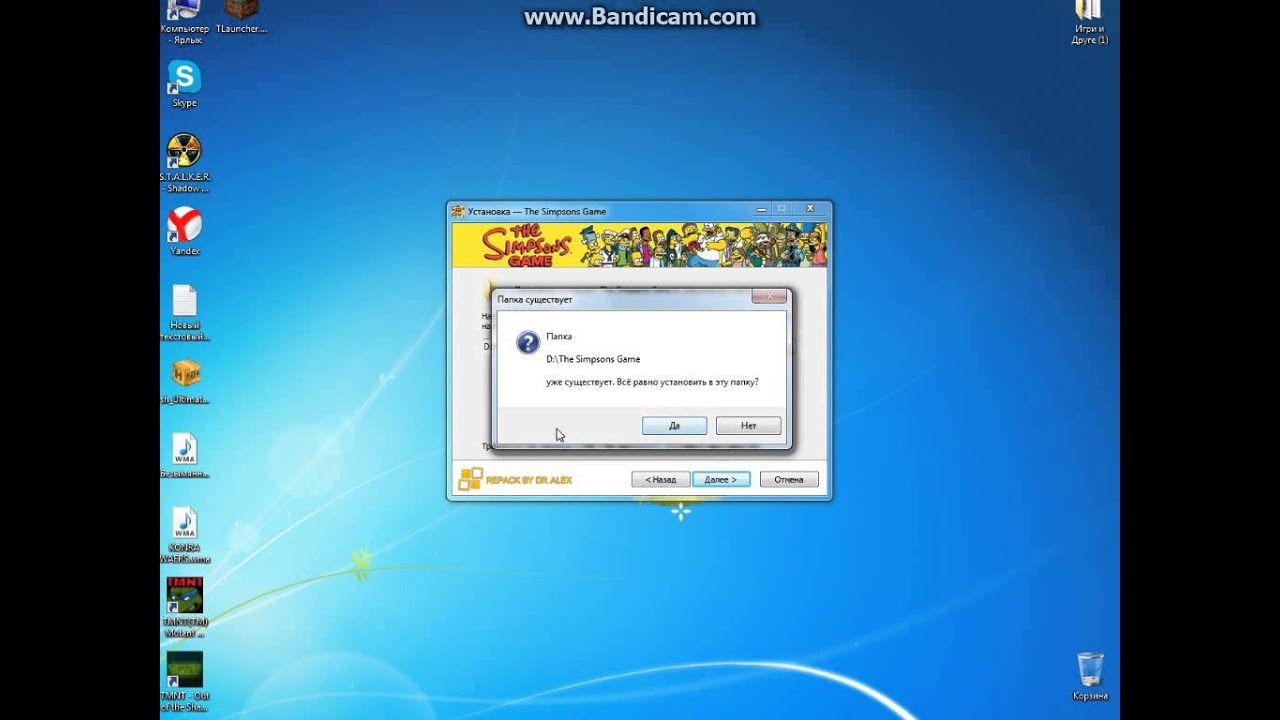This screenshot has width=1280, height=720.
Task: Select the Безымянный WMA file icon
Action: point(184,456)
